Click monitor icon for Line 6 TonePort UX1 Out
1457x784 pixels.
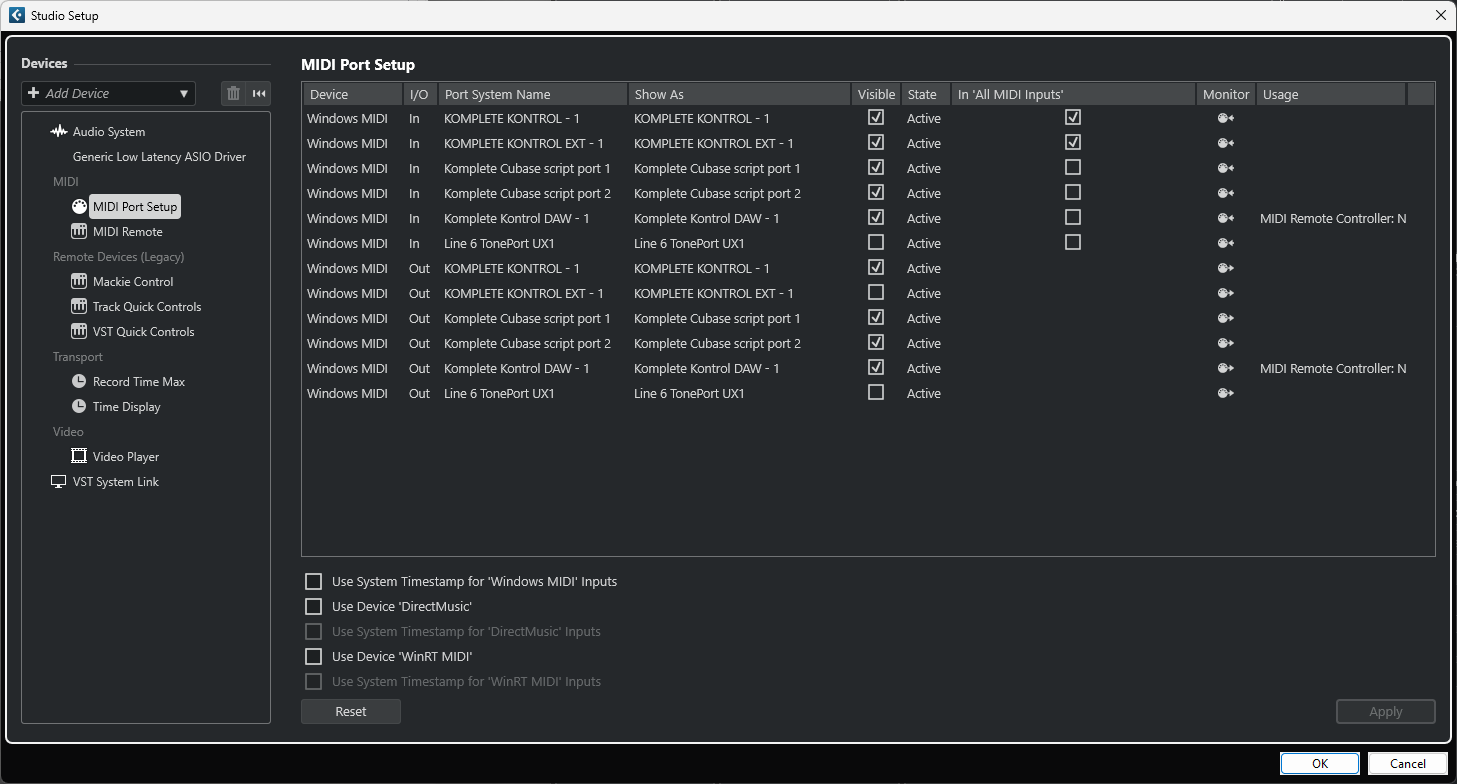[x=1225, y=393]
